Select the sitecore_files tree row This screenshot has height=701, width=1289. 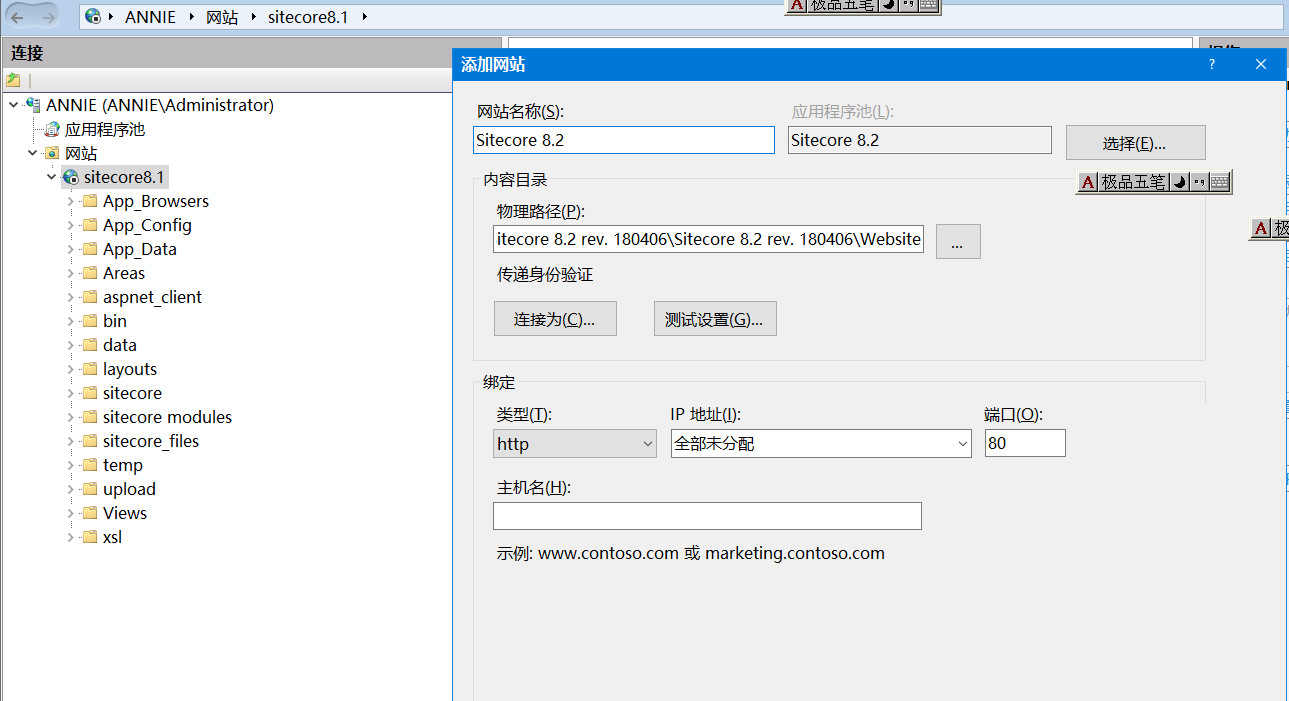(151, 441)
